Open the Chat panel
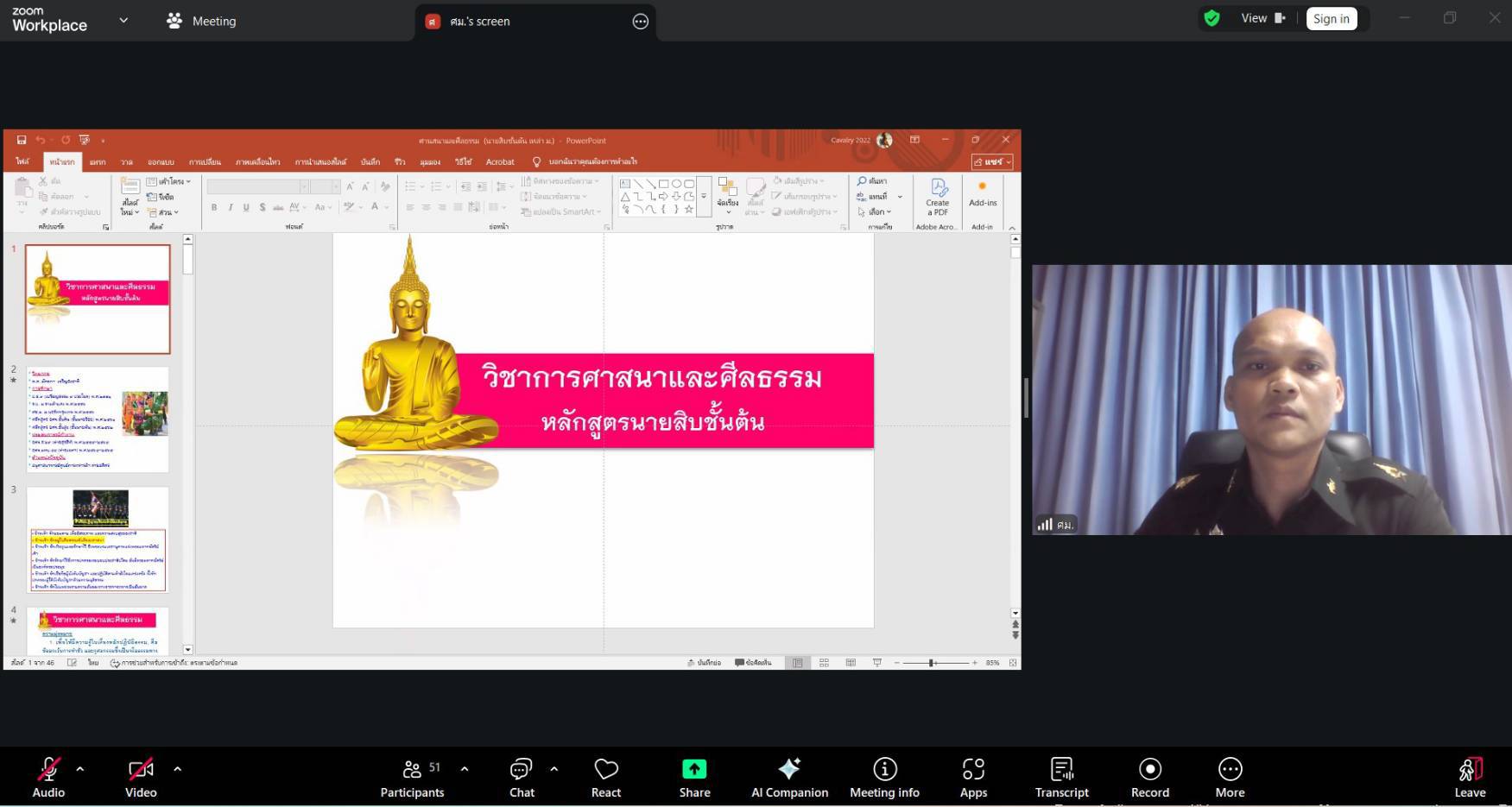The width and height of the screenshot is (1512, 807). click(522, 777)
